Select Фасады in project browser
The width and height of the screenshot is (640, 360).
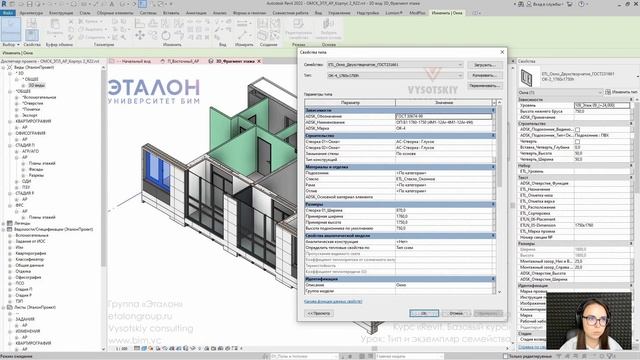[36, 169]
